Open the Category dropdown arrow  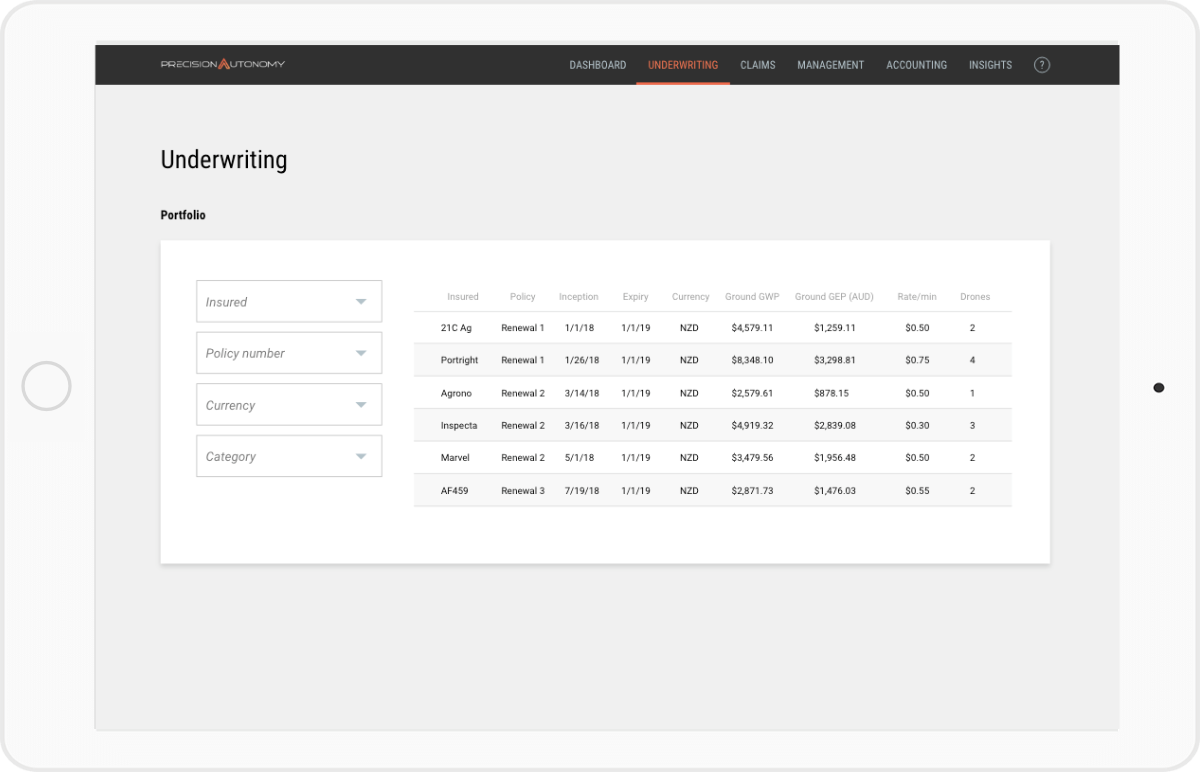pyautogui.click(x=361, y=457)
